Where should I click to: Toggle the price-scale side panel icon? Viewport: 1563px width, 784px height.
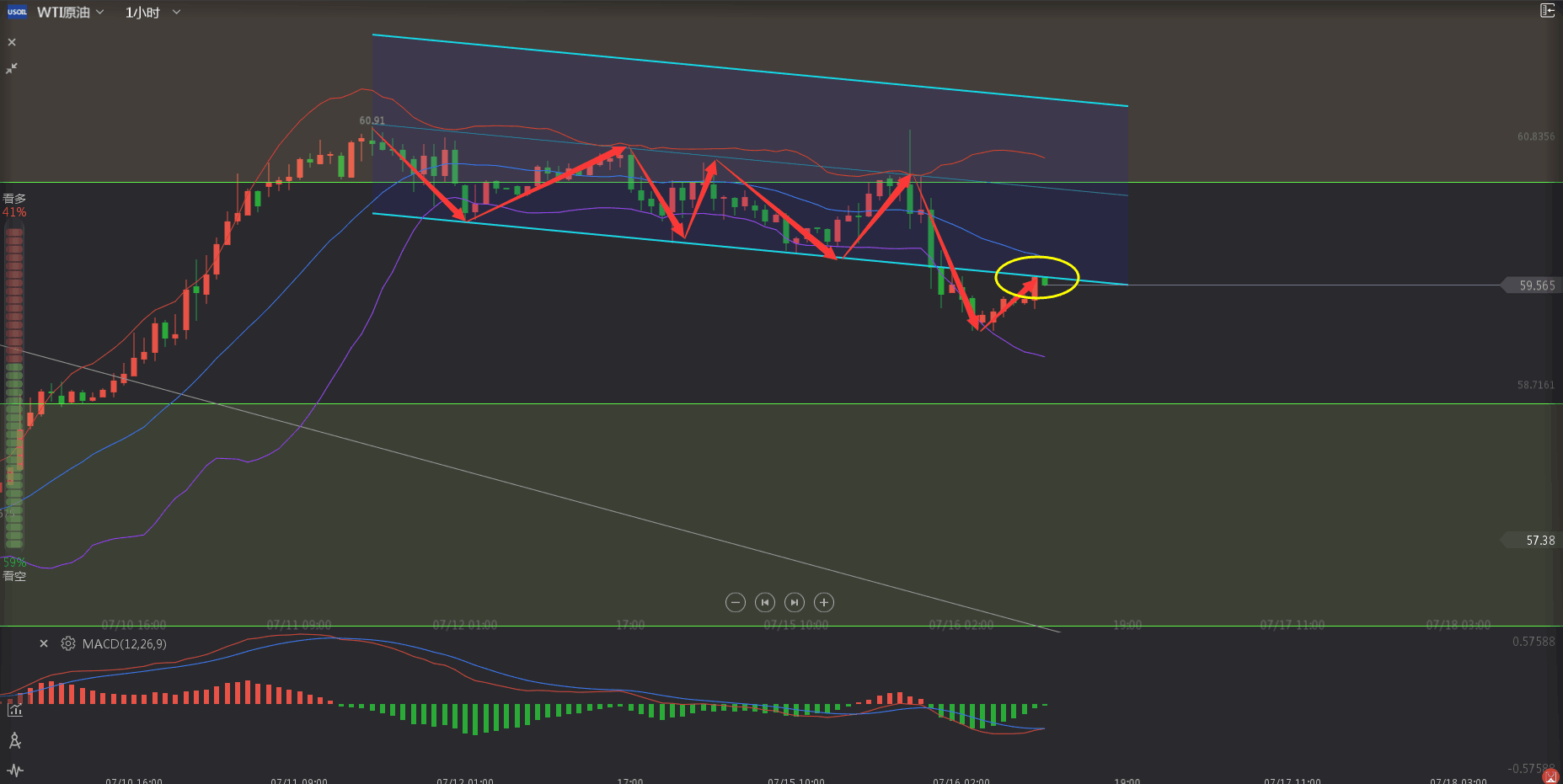(1547, 10)
